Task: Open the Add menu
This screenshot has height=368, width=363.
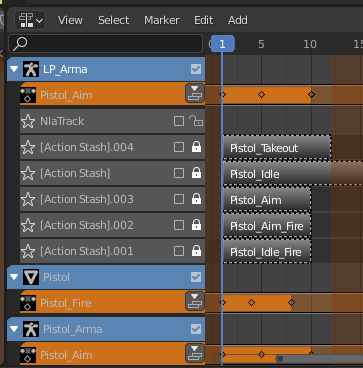Action: point(238,20)
